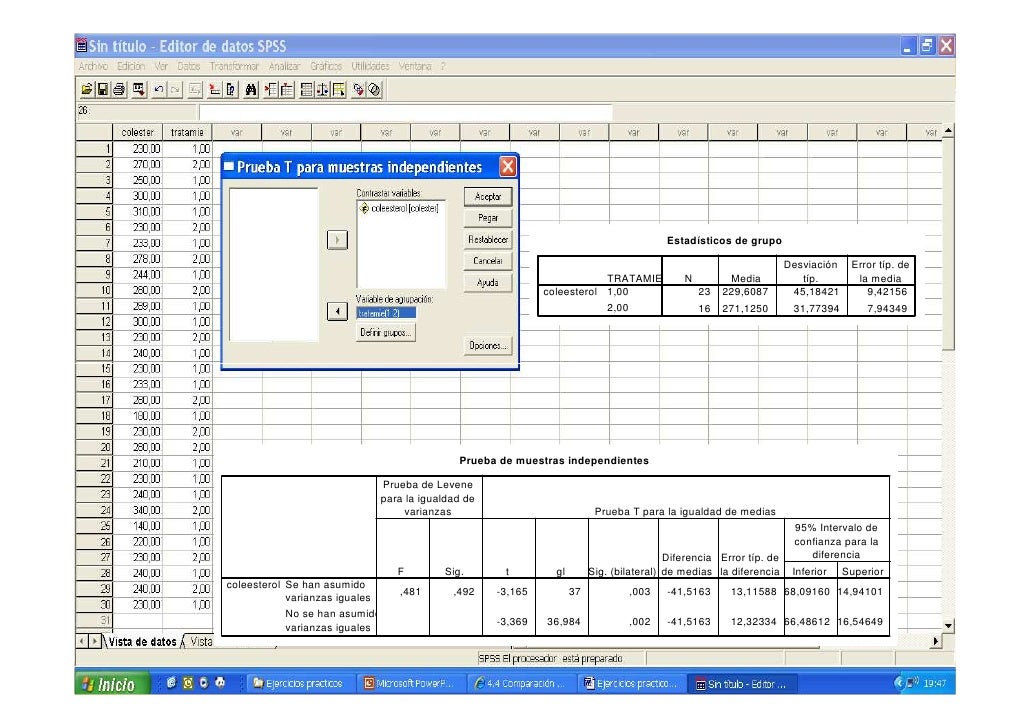Open the Ejercicios practicos folder taskbar item
This screenshot has height=728, width=1030.
(300, 684)
